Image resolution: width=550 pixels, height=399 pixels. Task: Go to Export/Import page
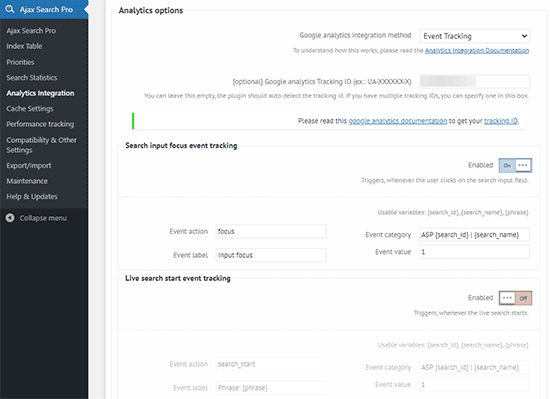click(x=29, y=165)
